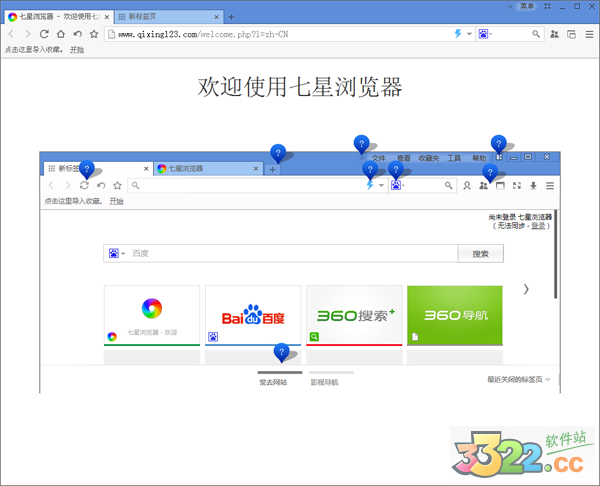Viewport: 600px width, 486px height.
Task: Click 文件 menu in the preview illustration
Action: point(378,158)
